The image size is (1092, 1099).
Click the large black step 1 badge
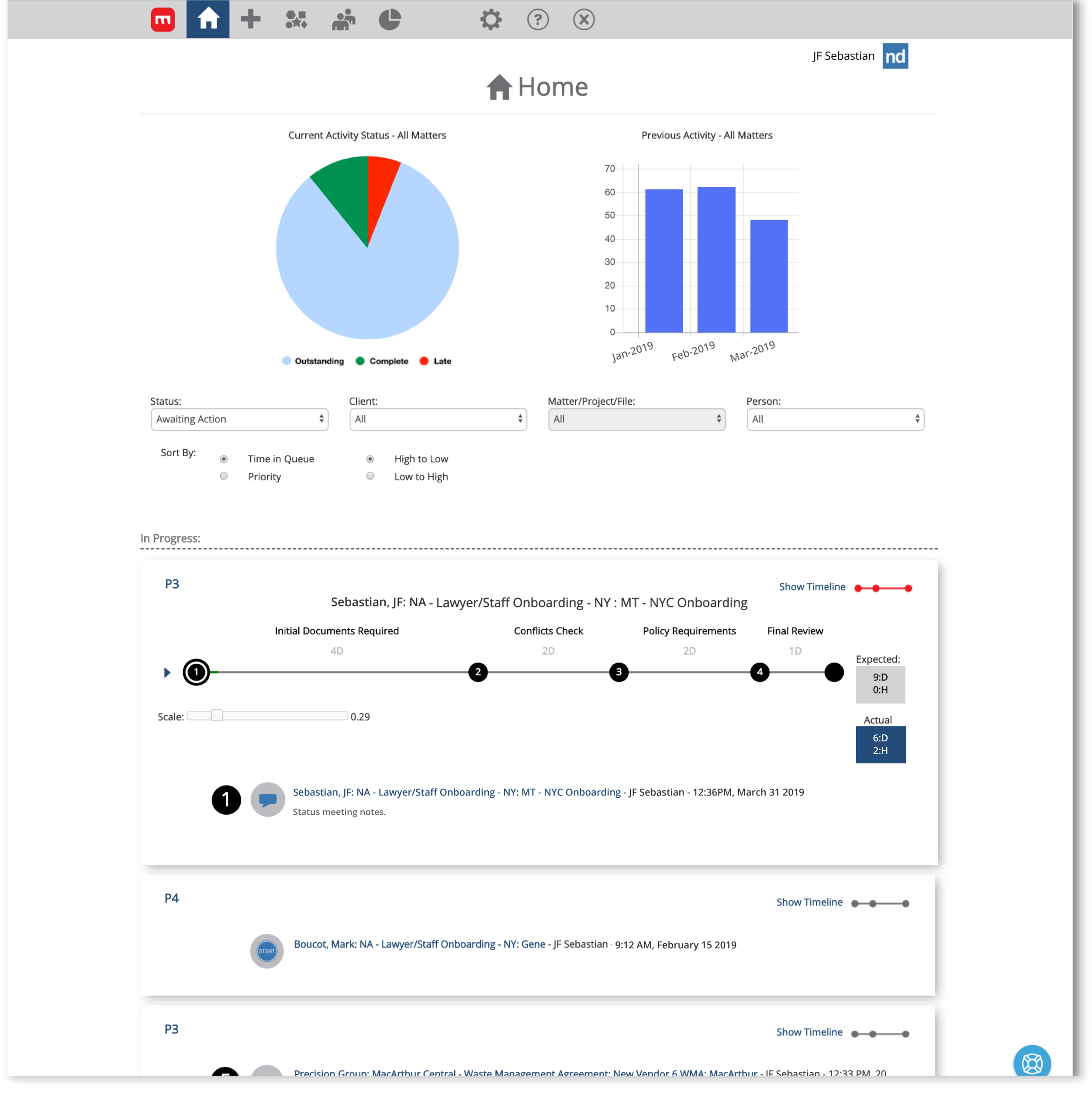click(226, 799)
